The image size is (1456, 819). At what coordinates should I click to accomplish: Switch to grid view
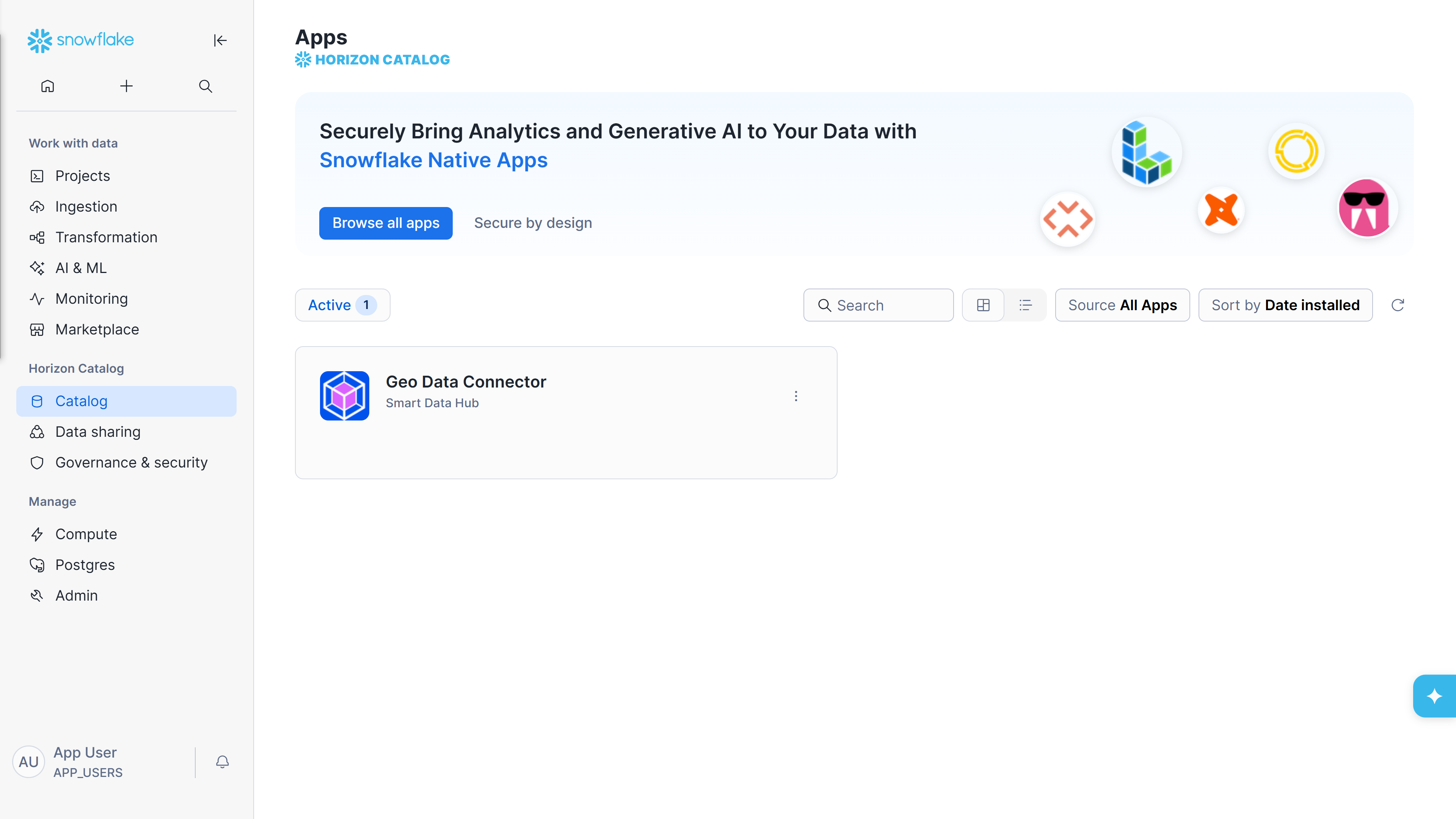[983, 305]
